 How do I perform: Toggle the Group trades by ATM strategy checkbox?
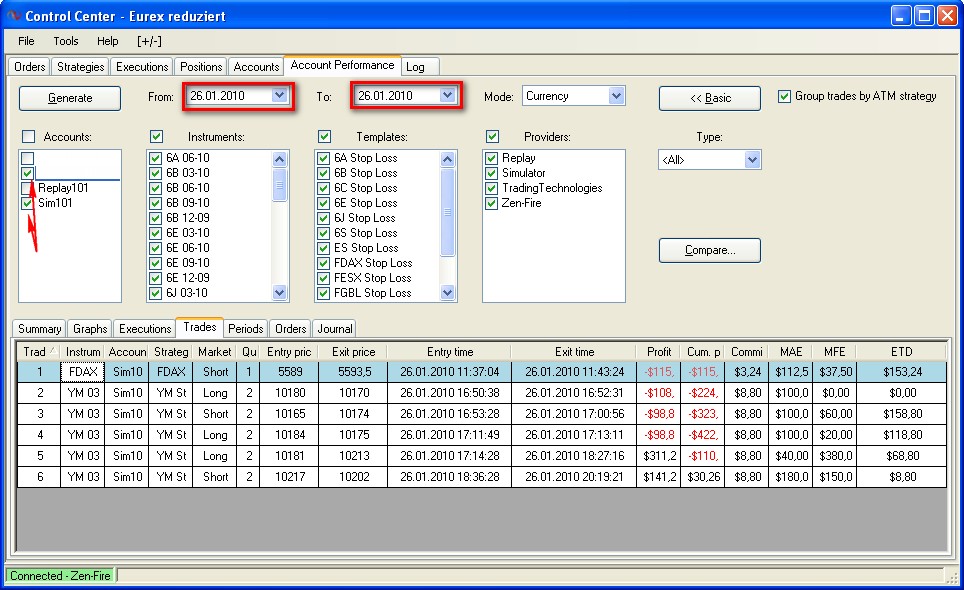coord(784,97)
